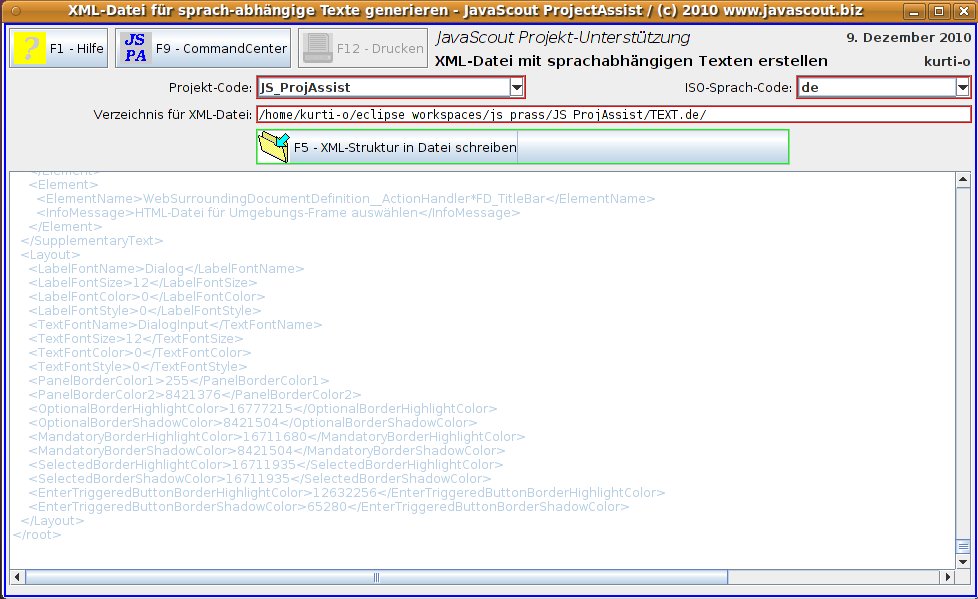Viewport: 978px width, 599px height.
Task: Expand the ISO-Sprach-Code dropdown arrow
Action: (x=962, y=88)
